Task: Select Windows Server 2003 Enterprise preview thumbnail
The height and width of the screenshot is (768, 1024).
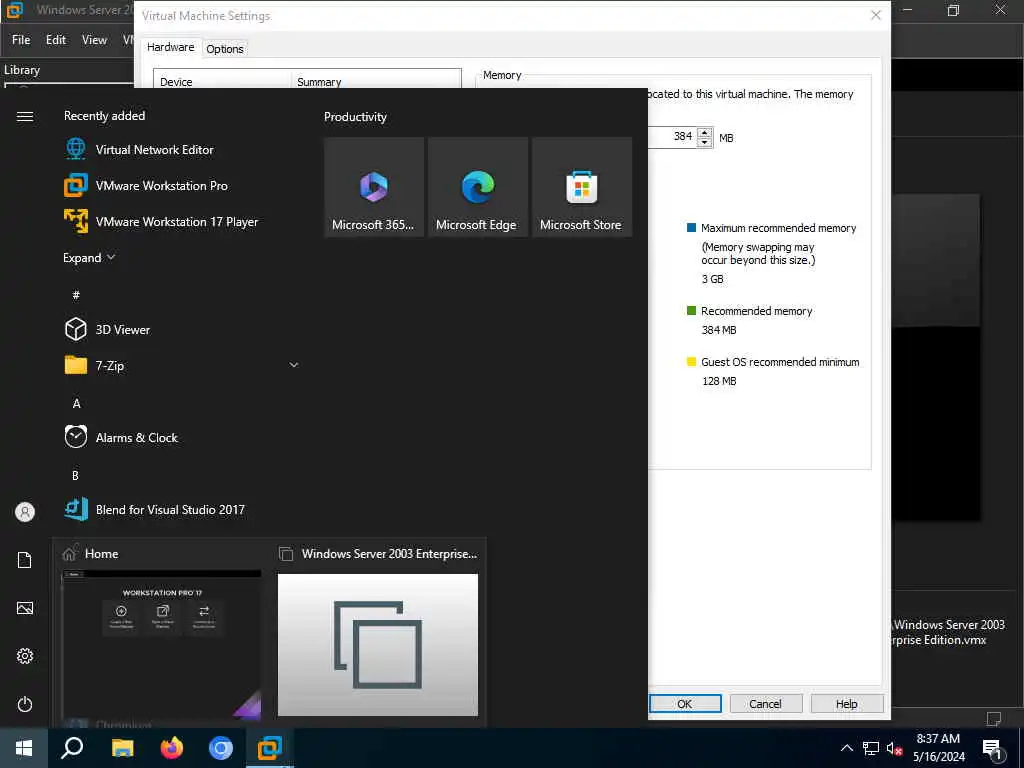Action: coord(377,645)
